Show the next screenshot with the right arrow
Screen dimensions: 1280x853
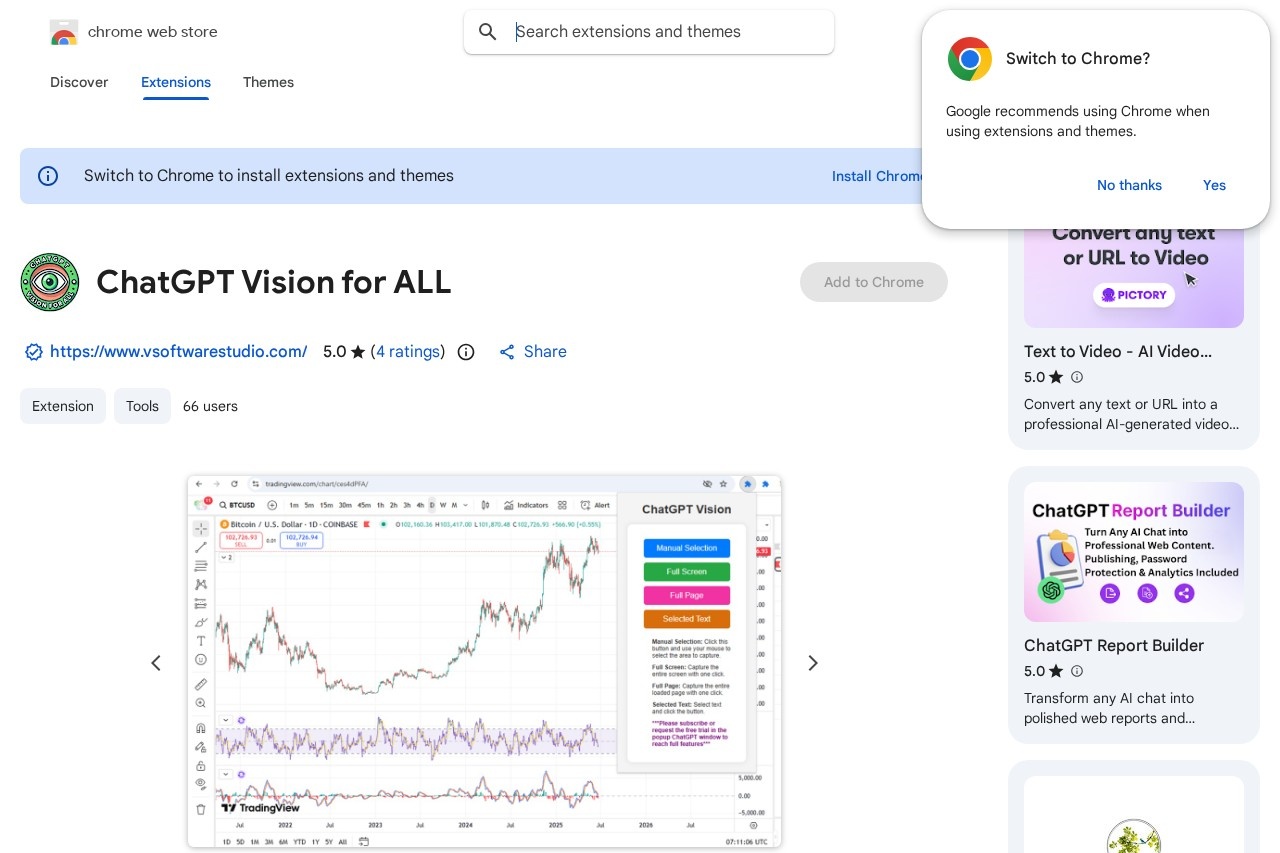813,663
